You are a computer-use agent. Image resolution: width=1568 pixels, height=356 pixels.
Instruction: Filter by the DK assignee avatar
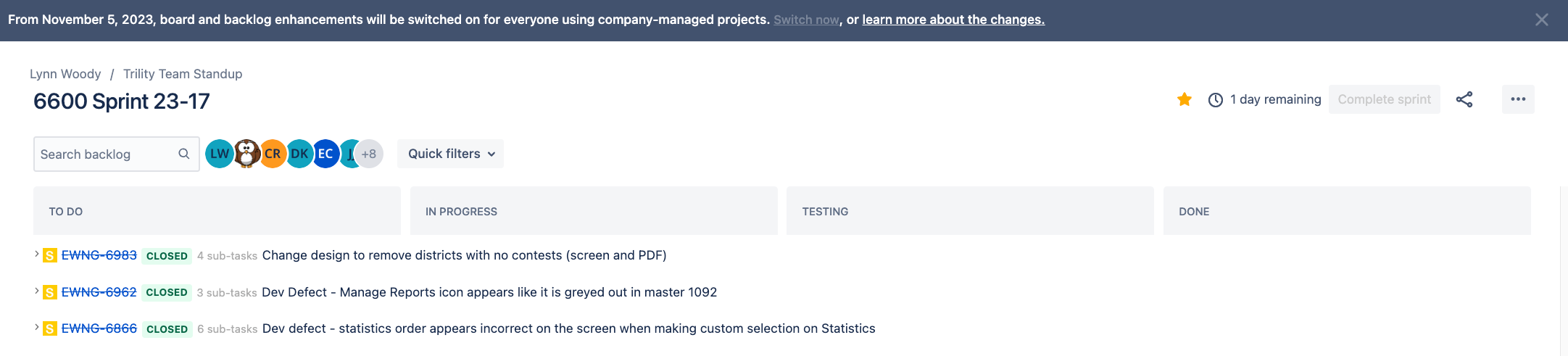(299, 154)
